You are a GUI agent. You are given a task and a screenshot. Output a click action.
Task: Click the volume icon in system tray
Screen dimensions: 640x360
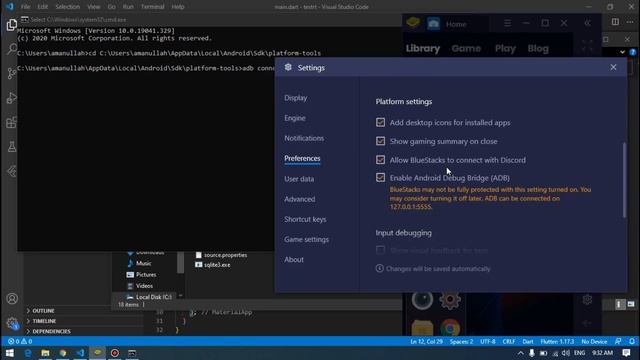click(566, 353)
